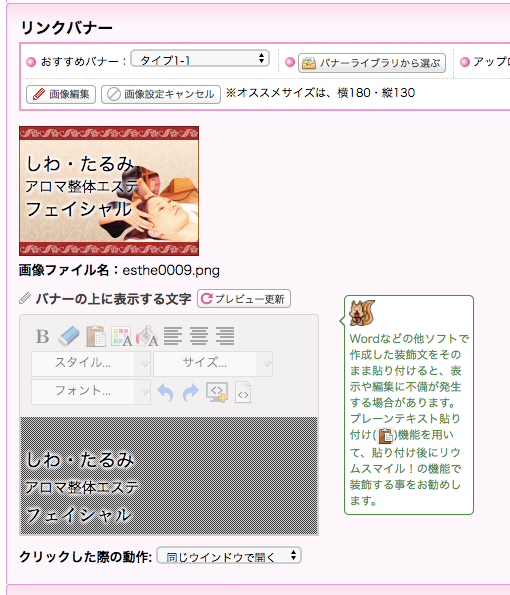Open the text color picker icon
510x595 pixels.
[121, 337]
